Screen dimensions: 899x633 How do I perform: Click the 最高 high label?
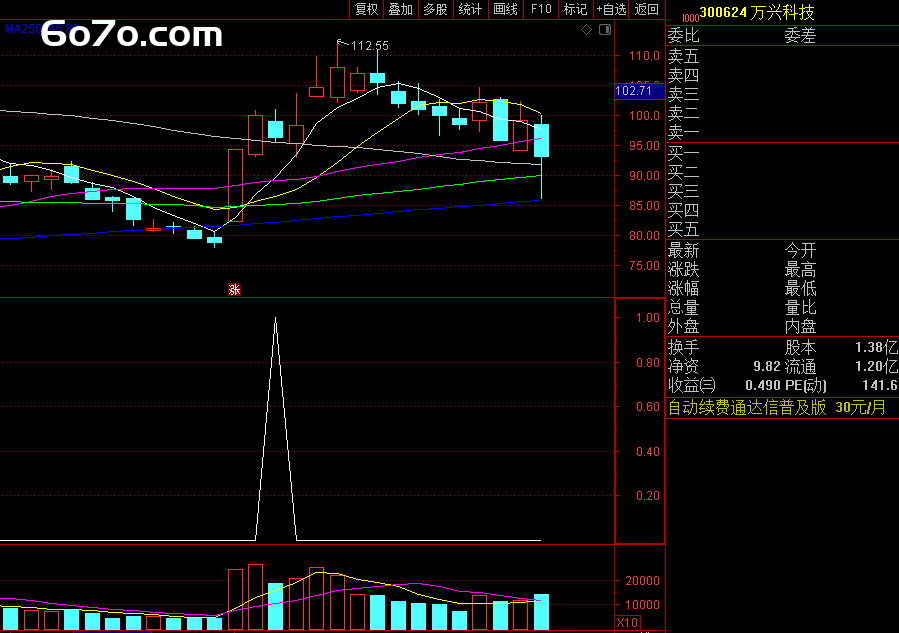coord(800,269)
